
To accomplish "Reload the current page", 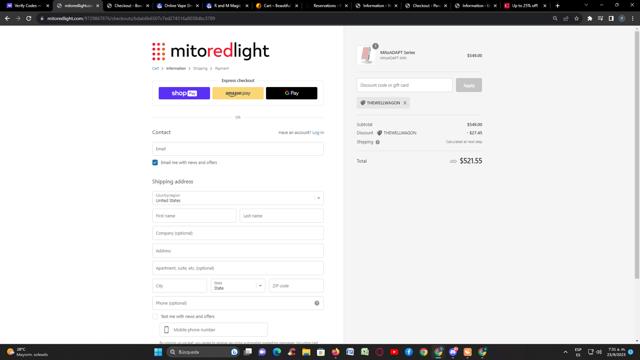I will (29, 18).
